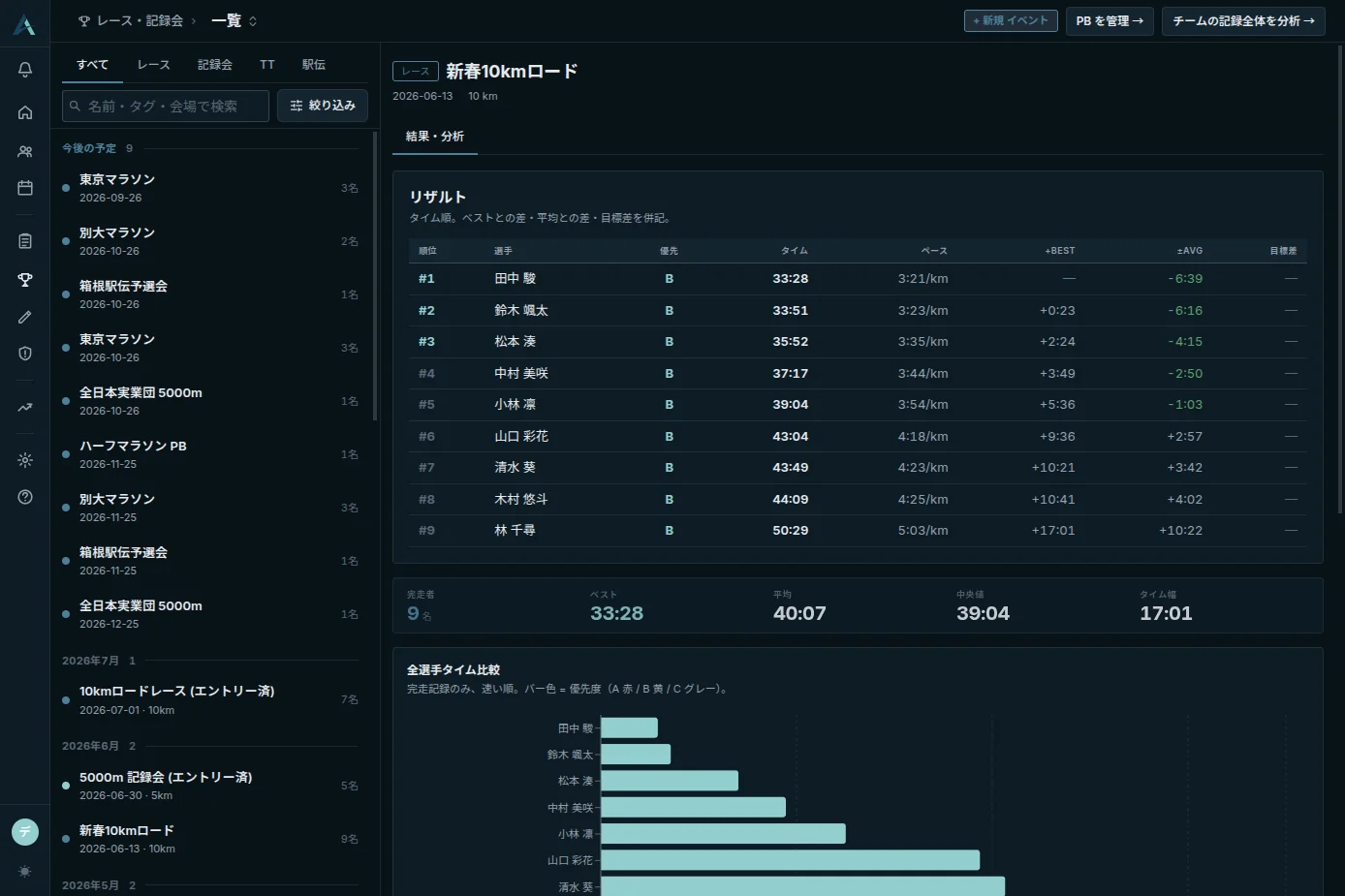
Task: Open shield icon in sidebar
Action: pyautogui.click(x=25, y=354)
